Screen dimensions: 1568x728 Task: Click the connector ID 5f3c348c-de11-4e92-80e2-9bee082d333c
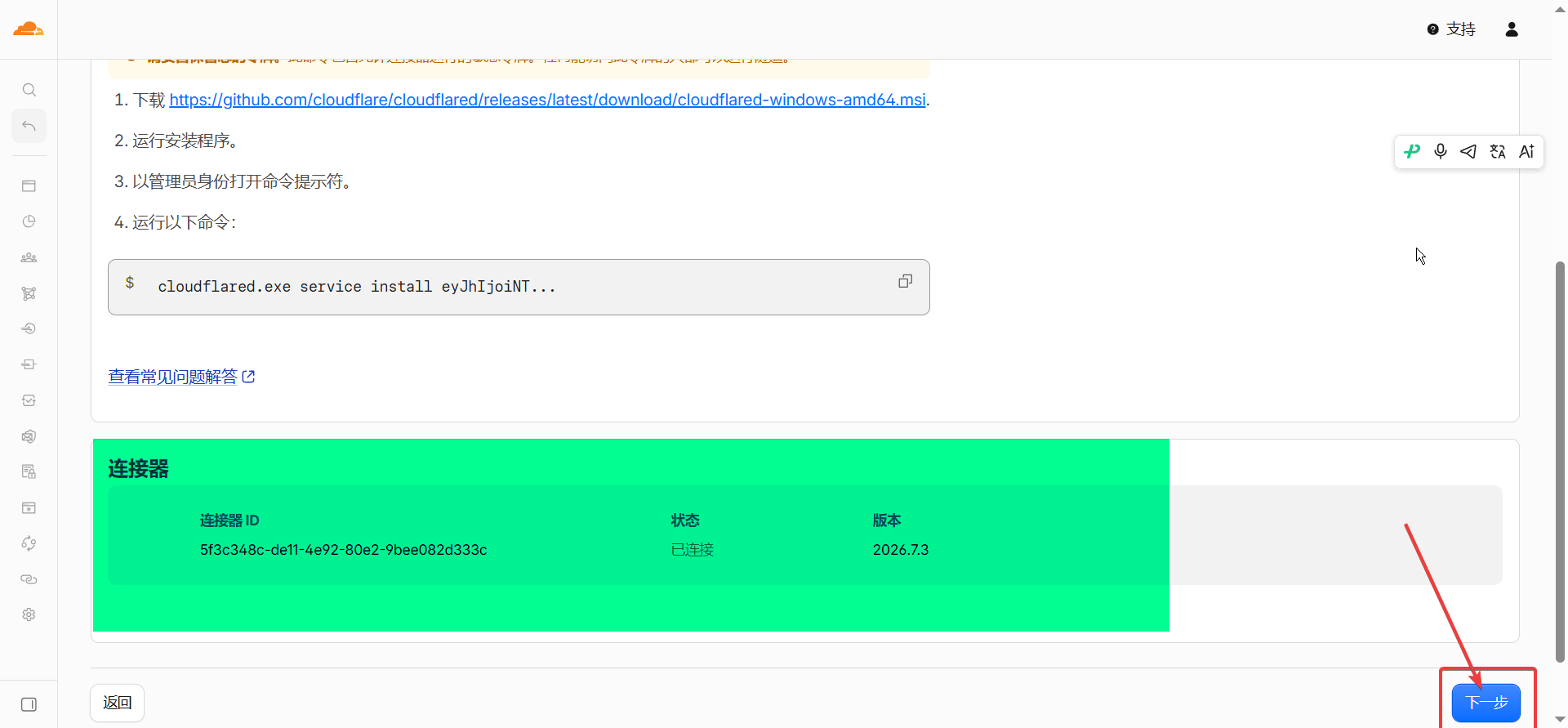tap(344, 550)
